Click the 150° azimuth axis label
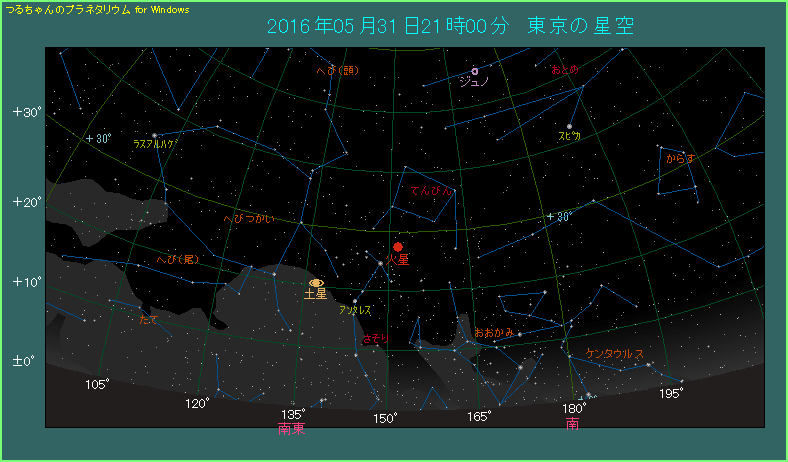Viewport: 788px width, 462px height. tap(386, 417)
